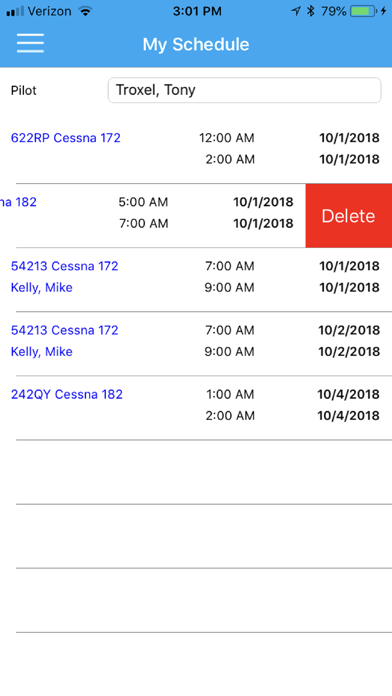Screen dimensions: 392x696
Task: Select Kelly, Mike under the 10/1/2018 booking
Action: click(x=42, y=288)
